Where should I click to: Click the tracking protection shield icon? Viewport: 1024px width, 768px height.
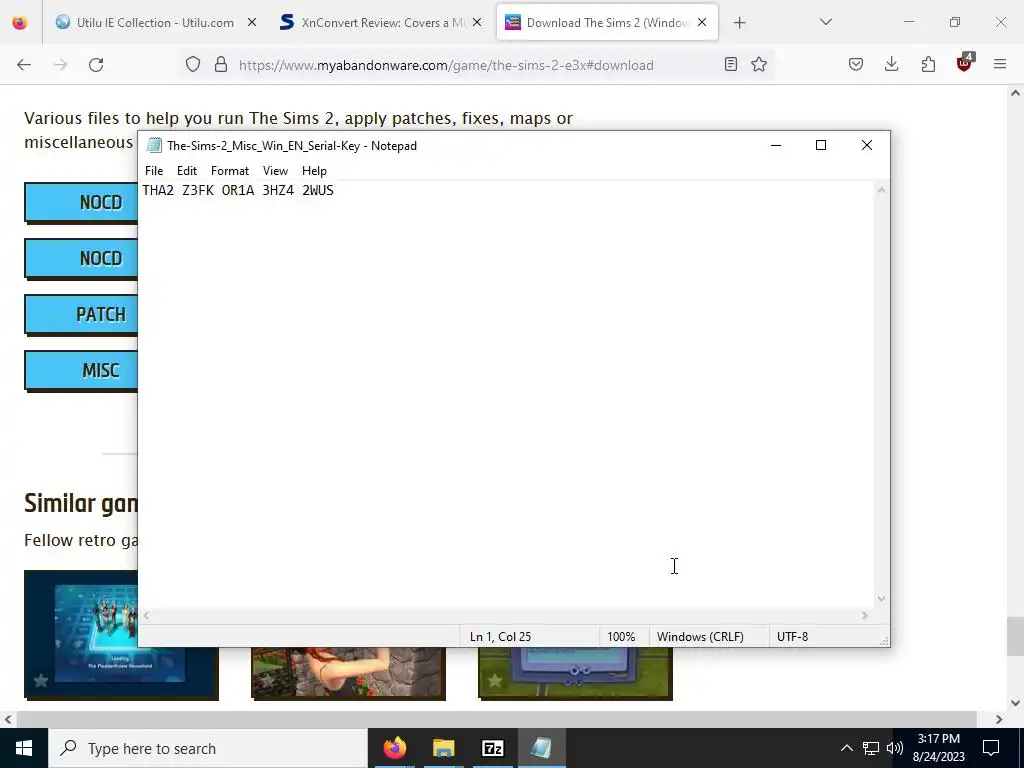pyautogui.click(x=193, y=65)
